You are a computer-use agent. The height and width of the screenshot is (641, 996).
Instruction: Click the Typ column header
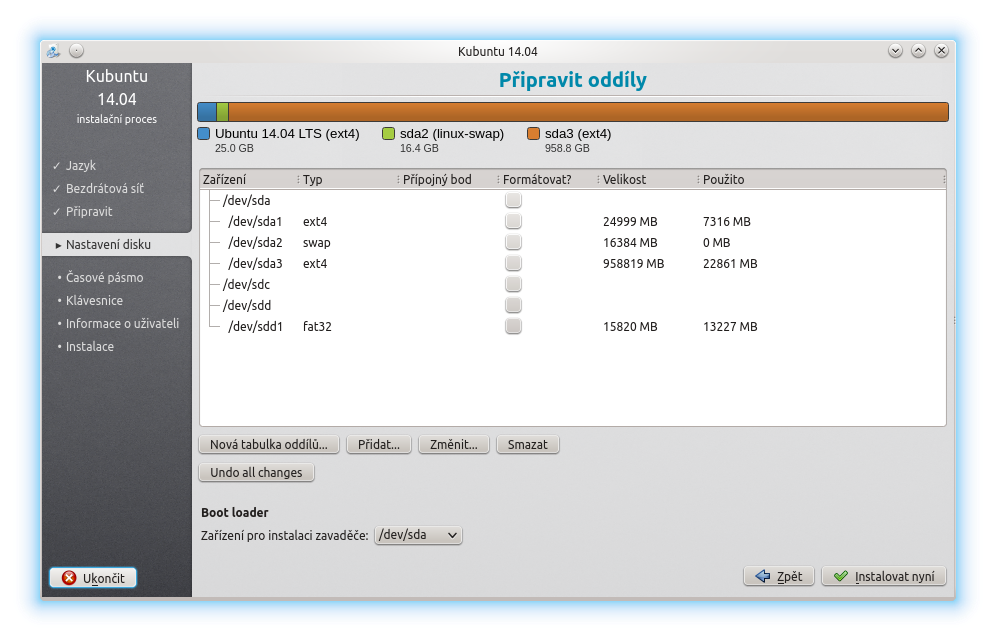click(x=348, y=179)
